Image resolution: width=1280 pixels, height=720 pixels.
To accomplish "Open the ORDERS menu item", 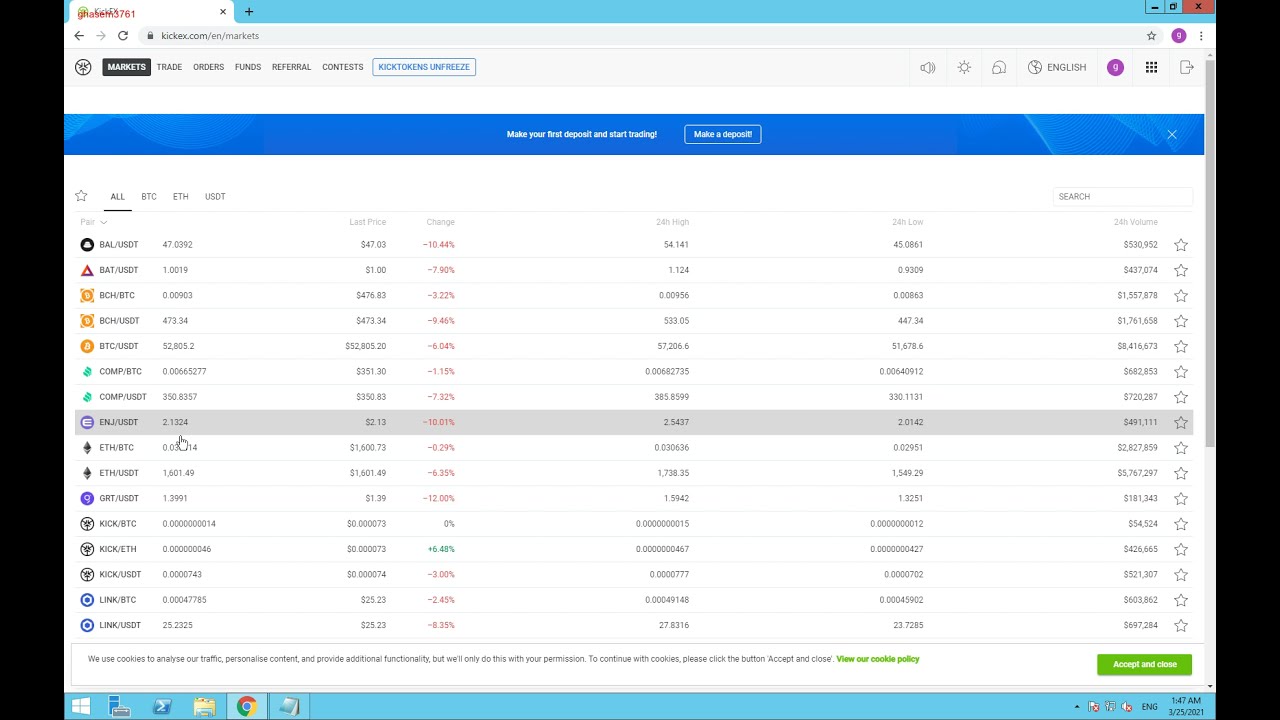I will pos(208,67).
